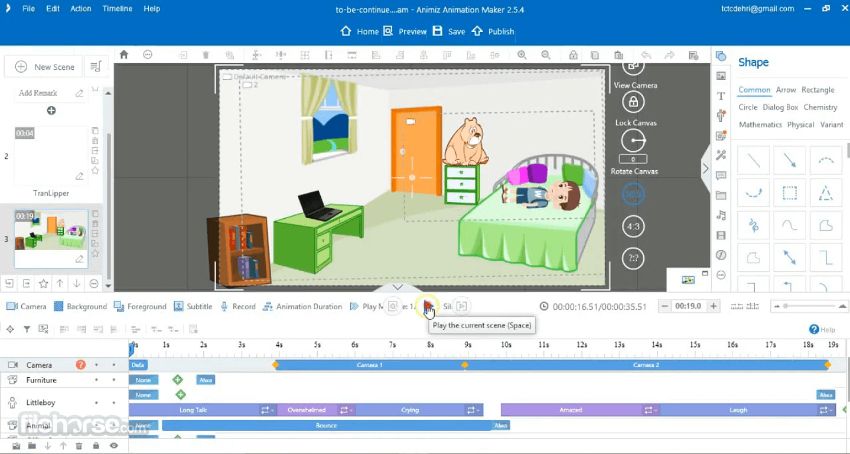Viewport: 850px width, 454px height.
Task: Click the home icon above canvas
Action: [x=124, y=55]
